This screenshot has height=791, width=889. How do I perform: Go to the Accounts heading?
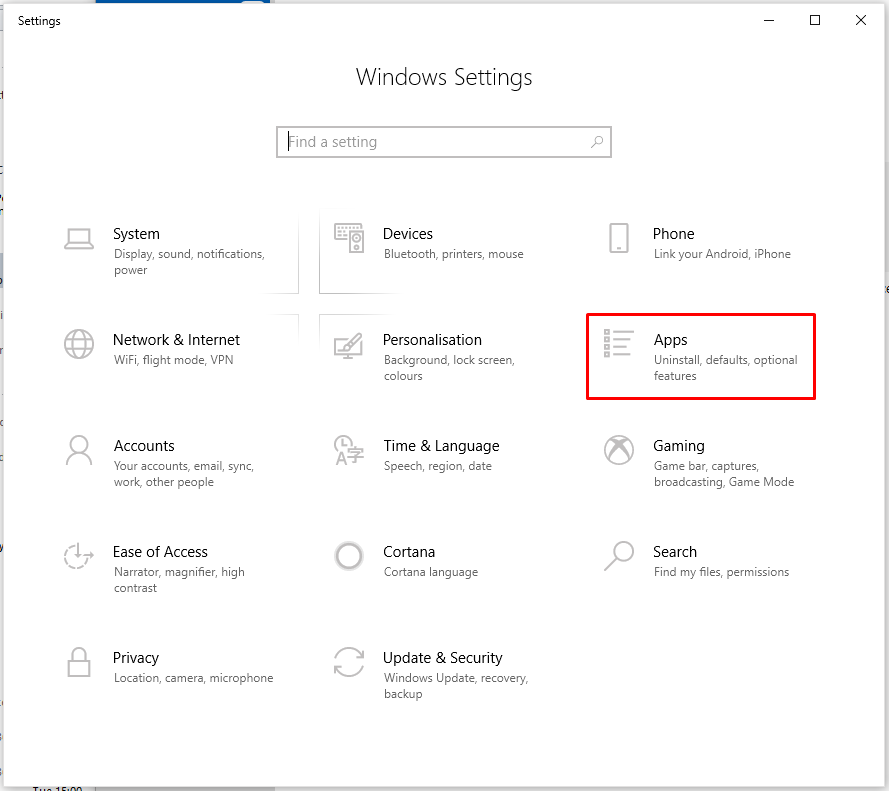click(144, 446)
